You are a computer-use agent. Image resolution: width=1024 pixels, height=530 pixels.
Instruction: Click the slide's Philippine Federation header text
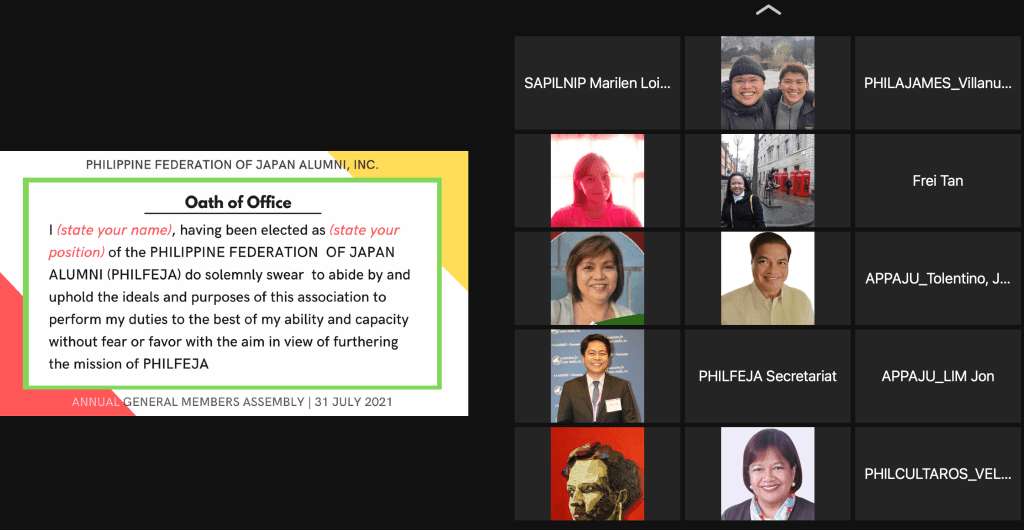[x=232, y=164]
